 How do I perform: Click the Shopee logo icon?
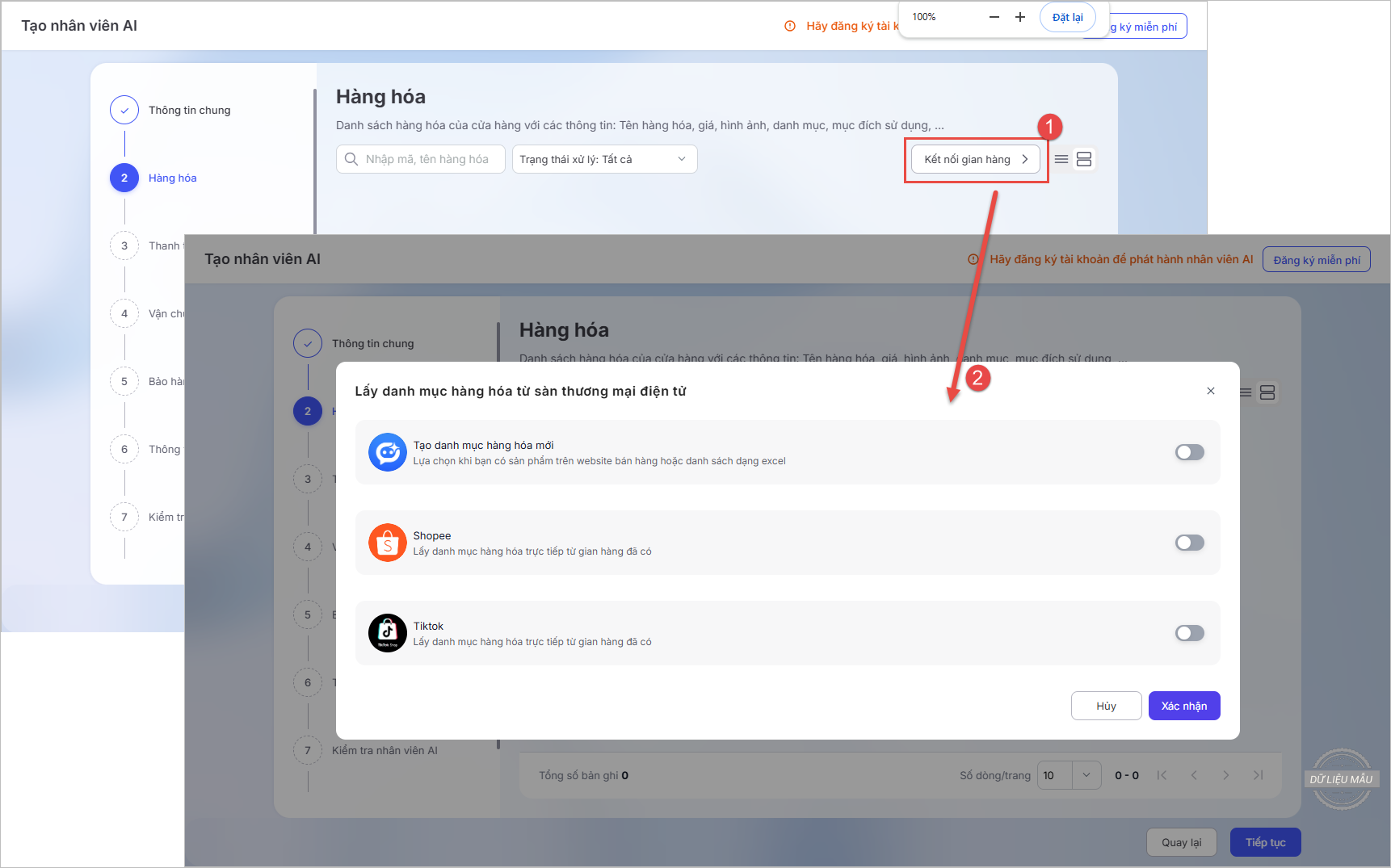click(387, 543)
